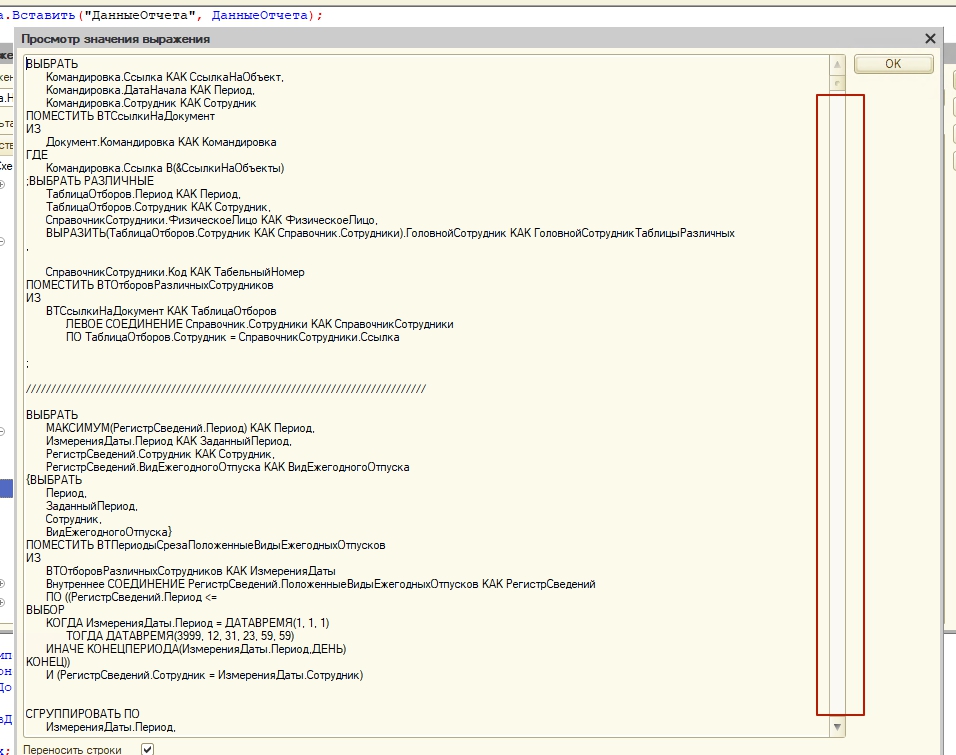Click the line of slashes separator
The height and width of the screenshot is (755, 956).
[225, 389]
